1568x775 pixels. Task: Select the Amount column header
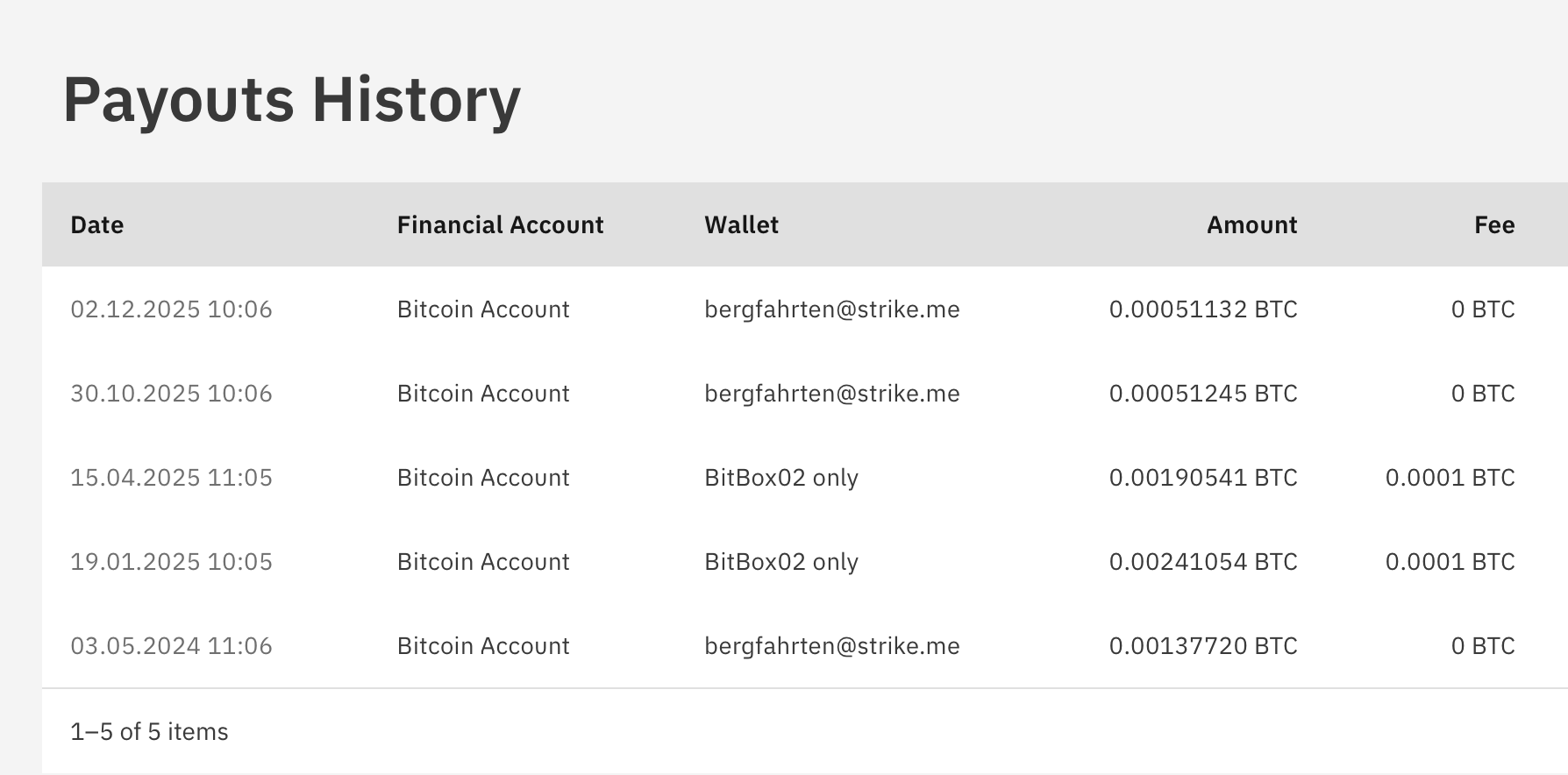pyautogui.click(x=1251, y=225)
